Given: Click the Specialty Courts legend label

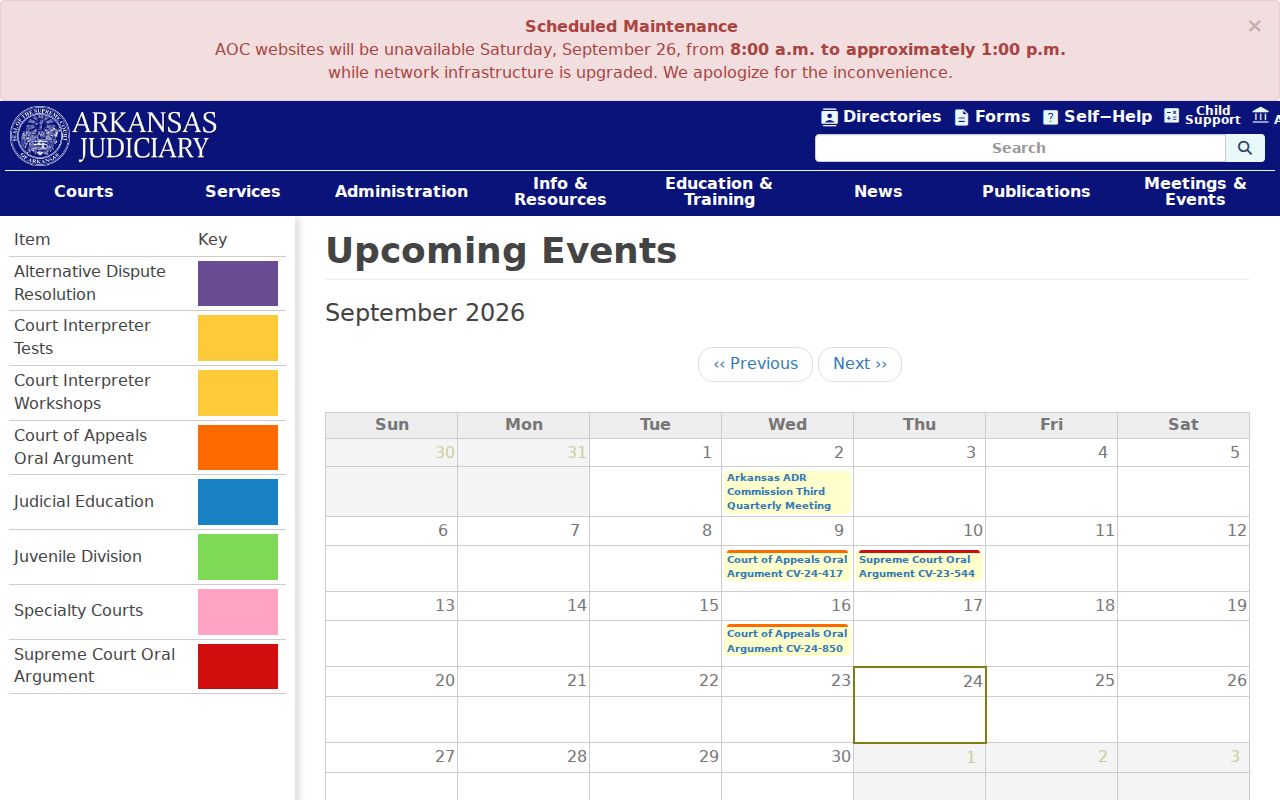Looking at the screenshot, I should 78,611.
